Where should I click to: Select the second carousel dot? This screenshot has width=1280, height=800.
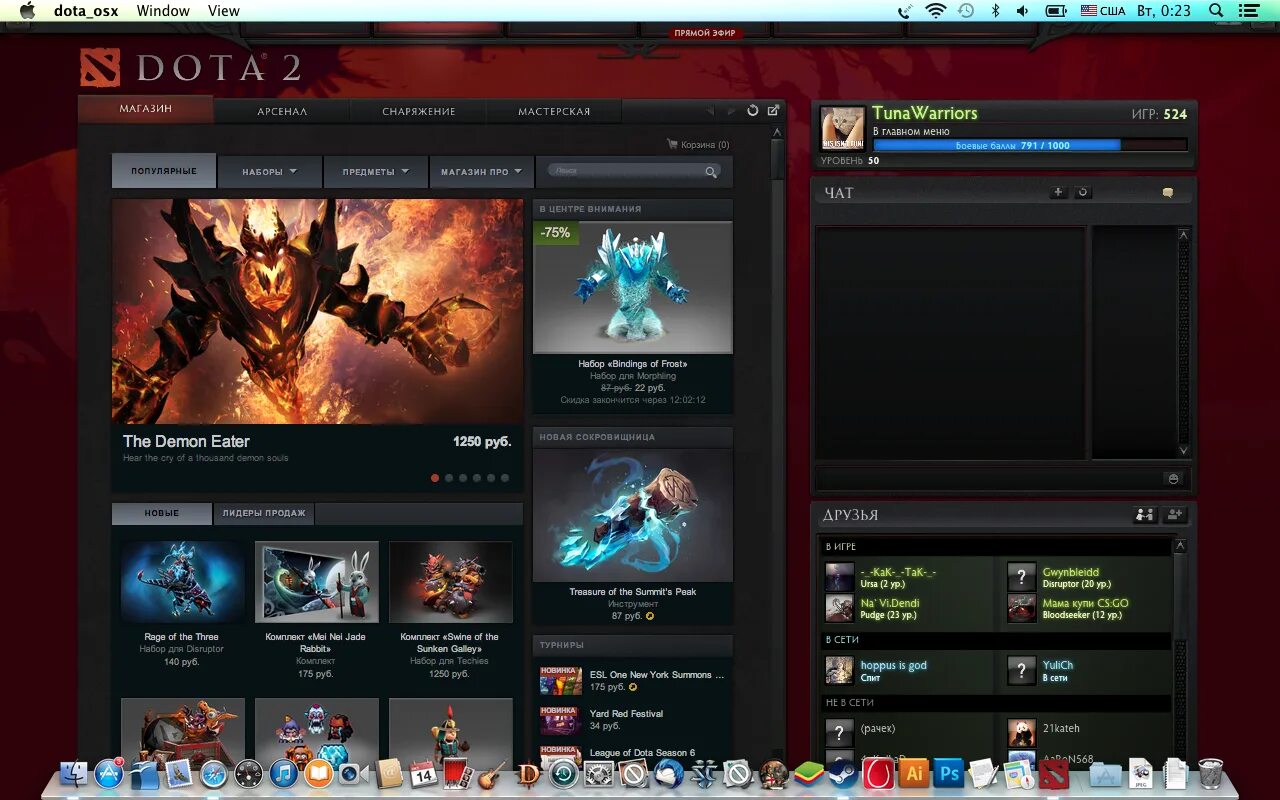[449, 478]
